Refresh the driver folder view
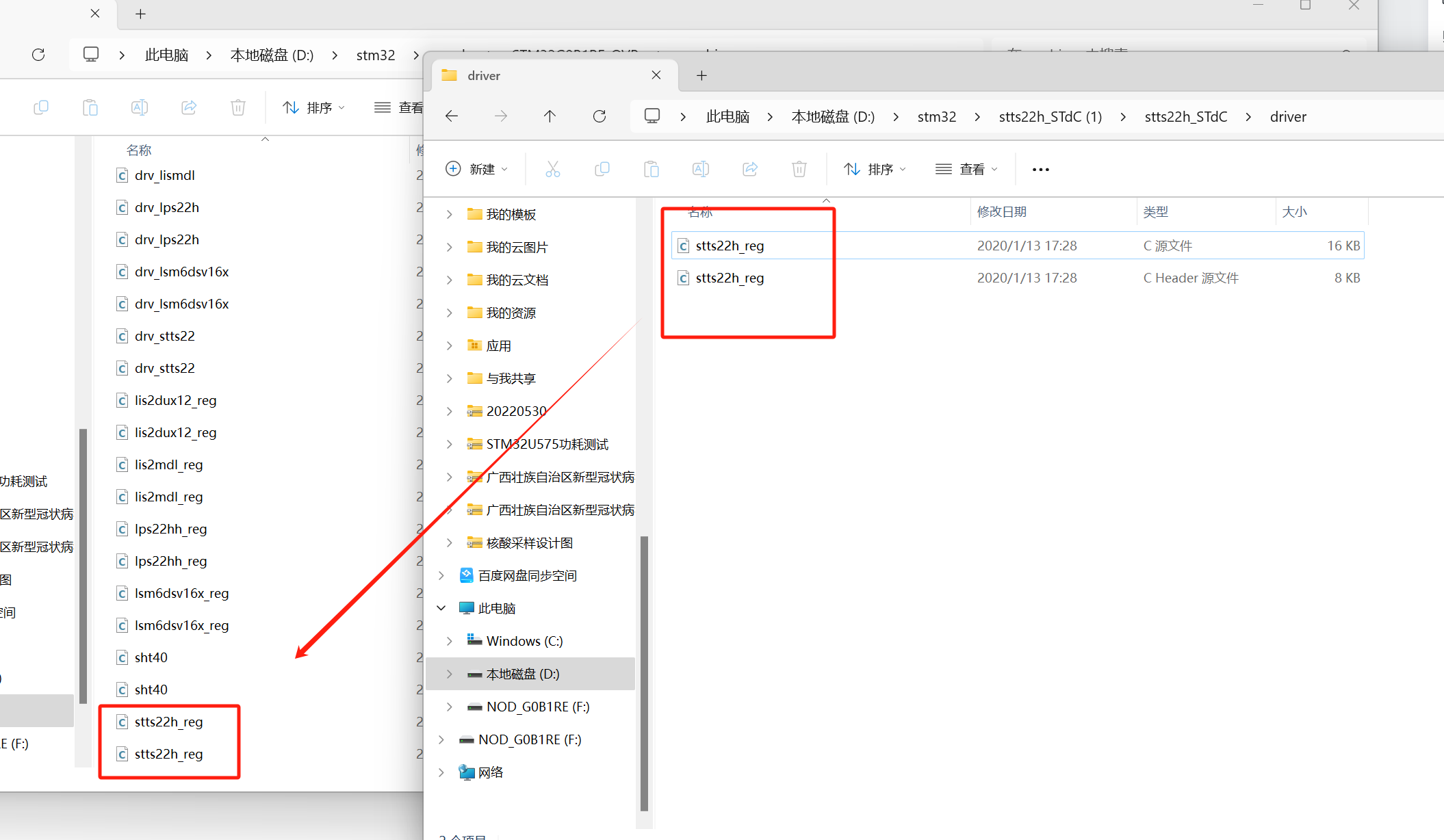Screen dimensions: 1444x840 [599, 116]
